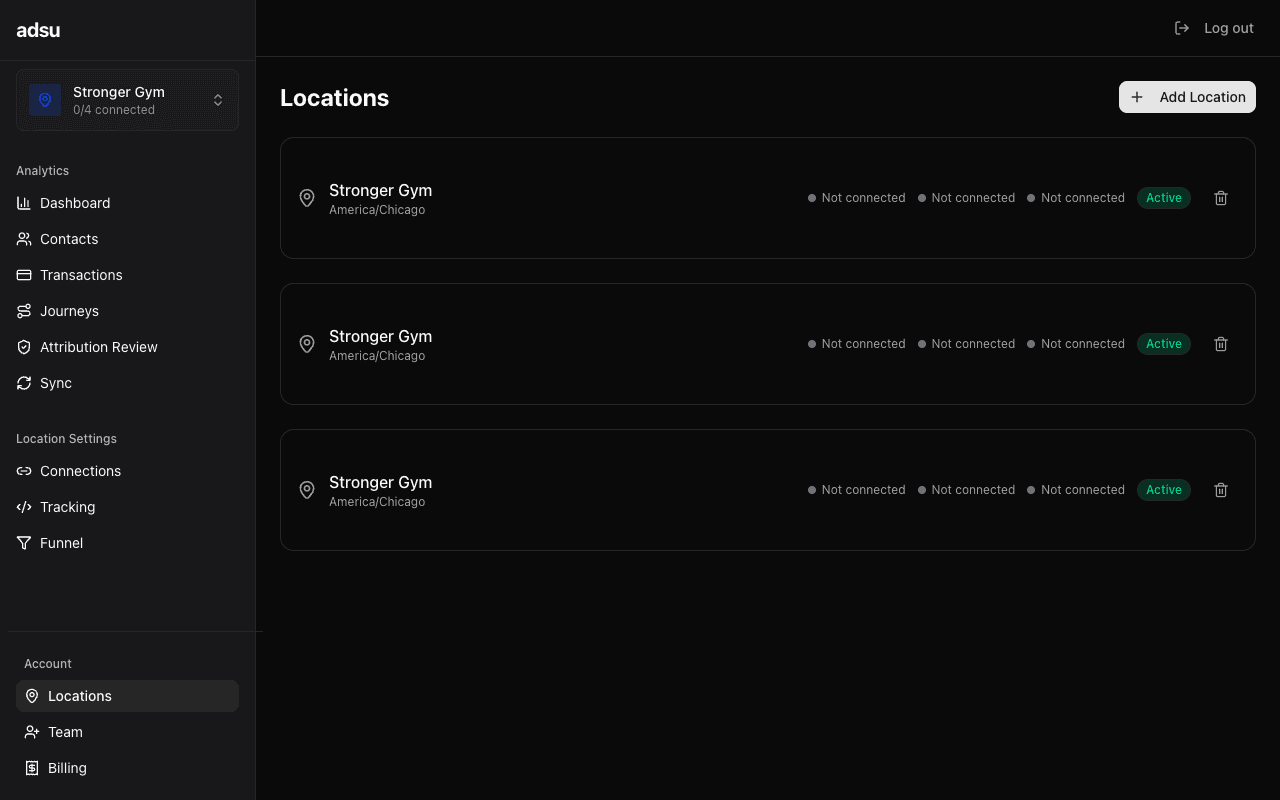Open the Tracking settings

pyautogui.click(x=68, y=507)
